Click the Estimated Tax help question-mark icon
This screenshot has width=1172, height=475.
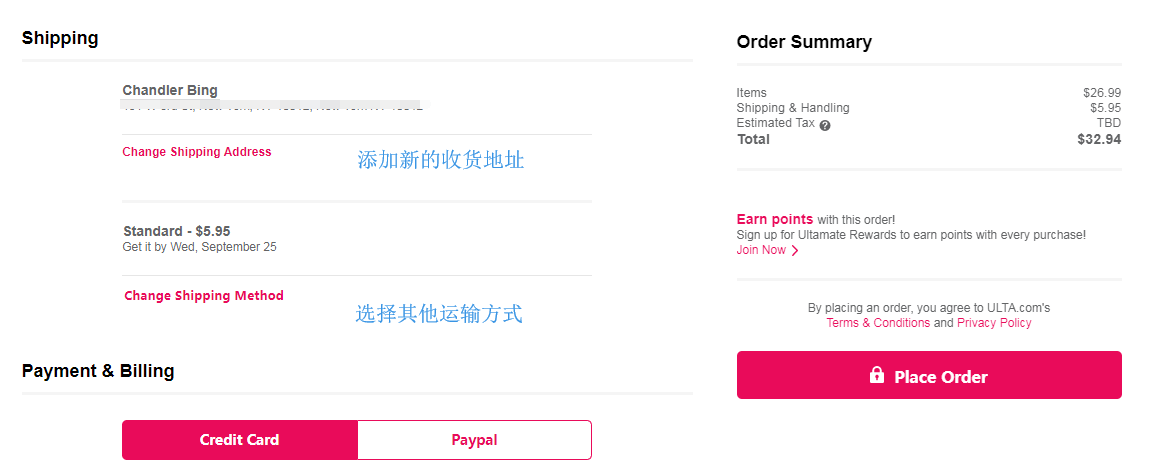tap(825, 126)
